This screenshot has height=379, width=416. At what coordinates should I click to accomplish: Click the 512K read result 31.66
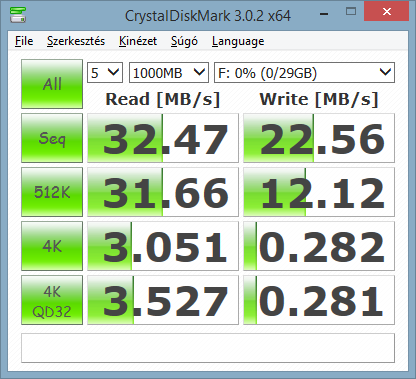[163, 192]
